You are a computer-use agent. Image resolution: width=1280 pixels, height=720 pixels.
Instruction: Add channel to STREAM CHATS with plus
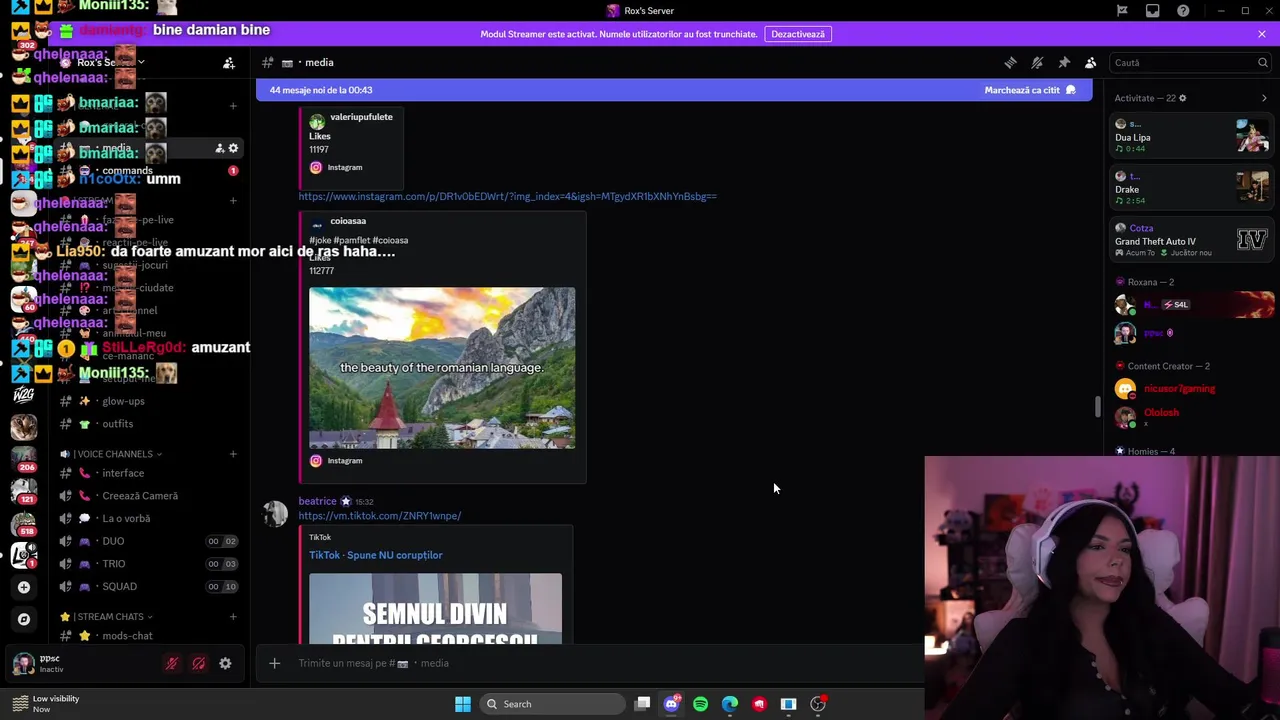[x=233, y=617]
